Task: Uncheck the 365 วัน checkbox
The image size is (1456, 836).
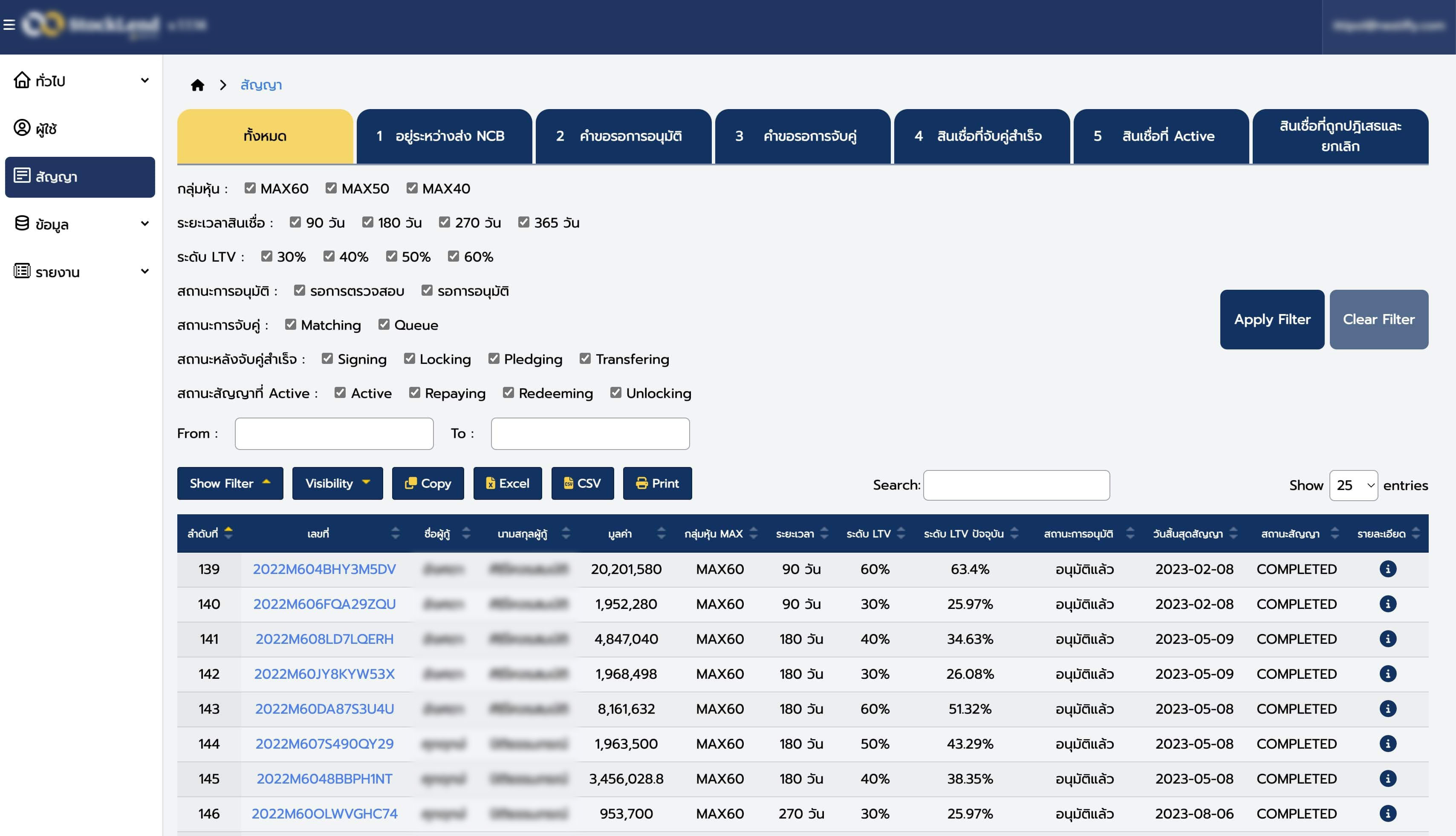Action: pos(523,222)
